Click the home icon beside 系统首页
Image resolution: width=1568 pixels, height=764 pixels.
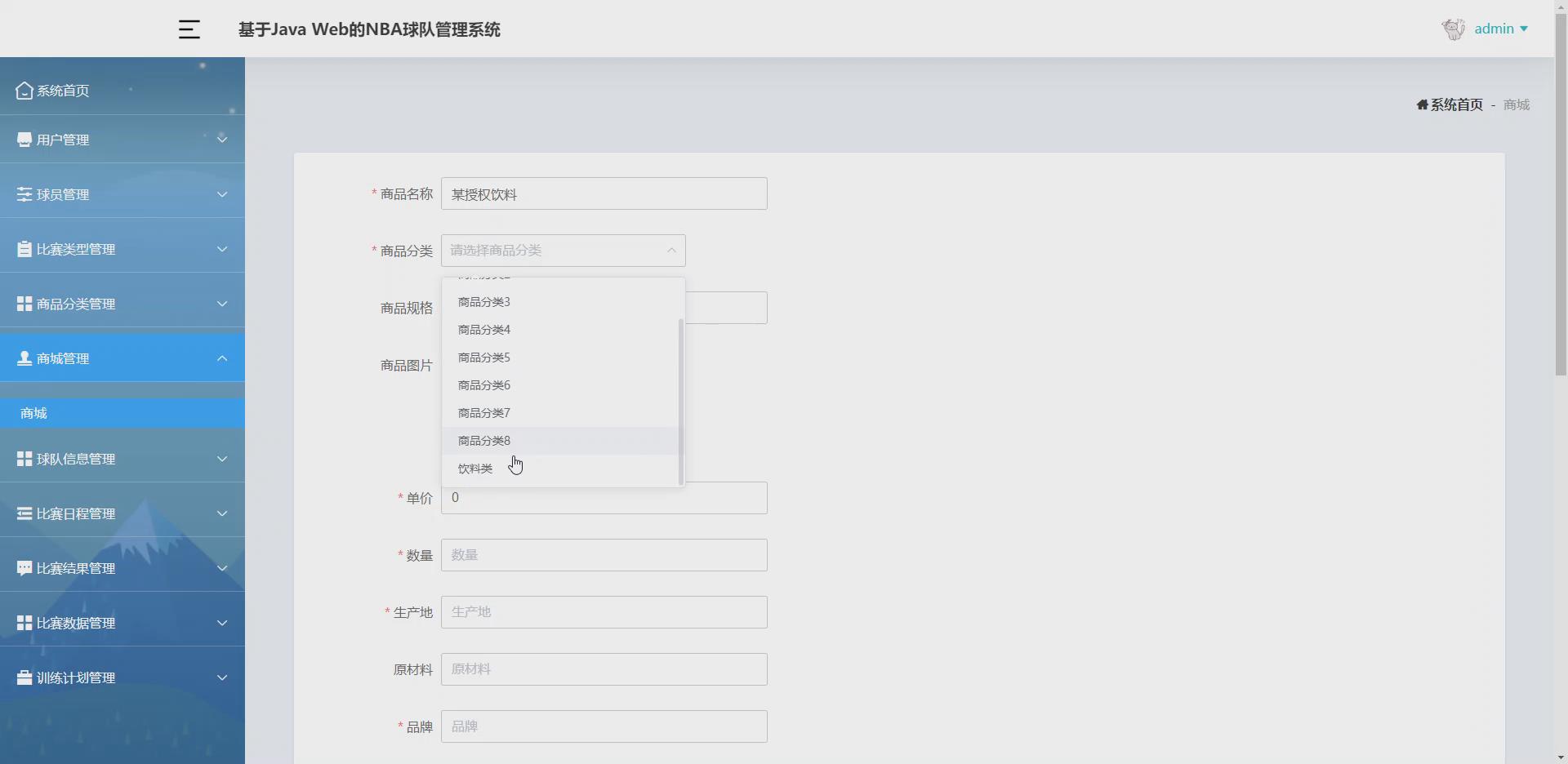click(23, 91)
